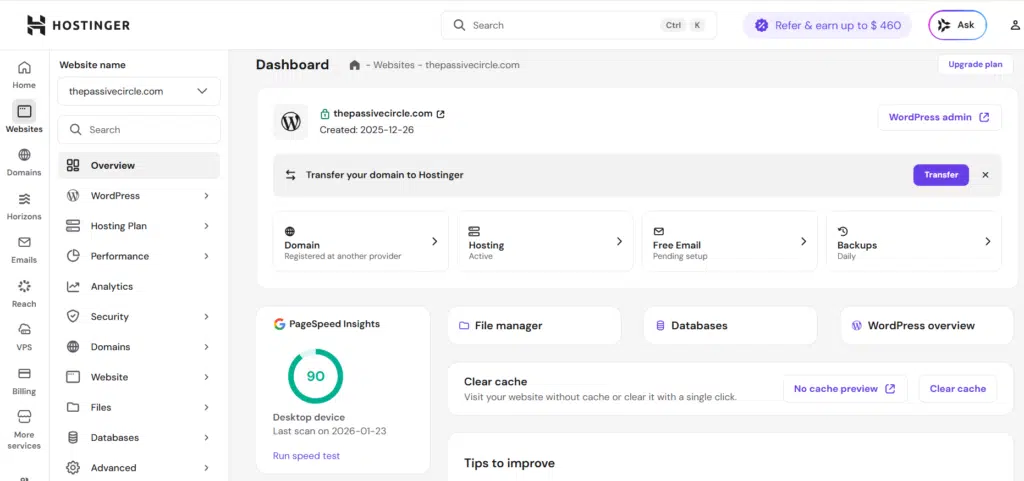
Task: Click the top Search field
Action: point(579,25)
